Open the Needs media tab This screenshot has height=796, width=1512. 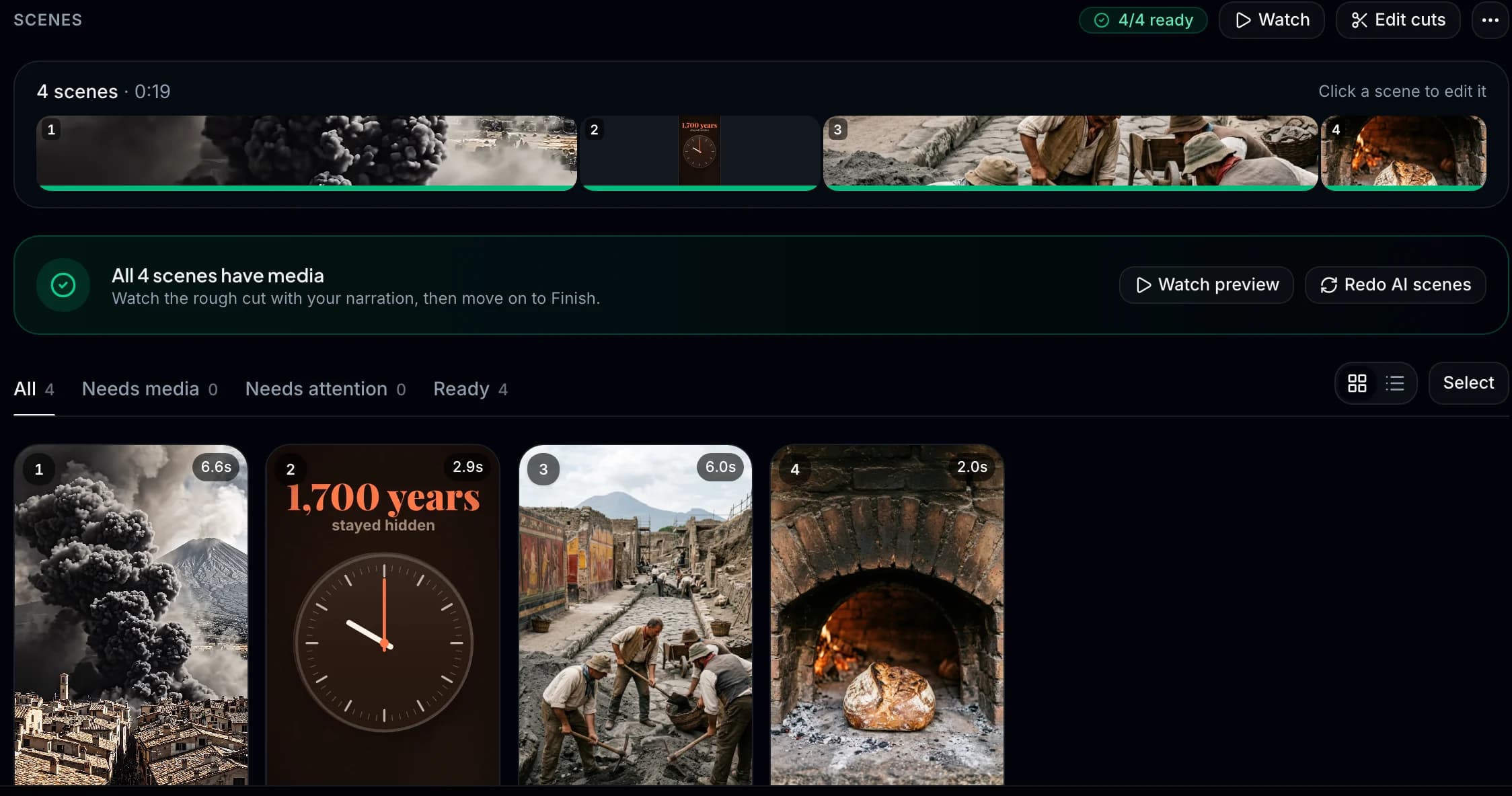(x=149, y=389)
